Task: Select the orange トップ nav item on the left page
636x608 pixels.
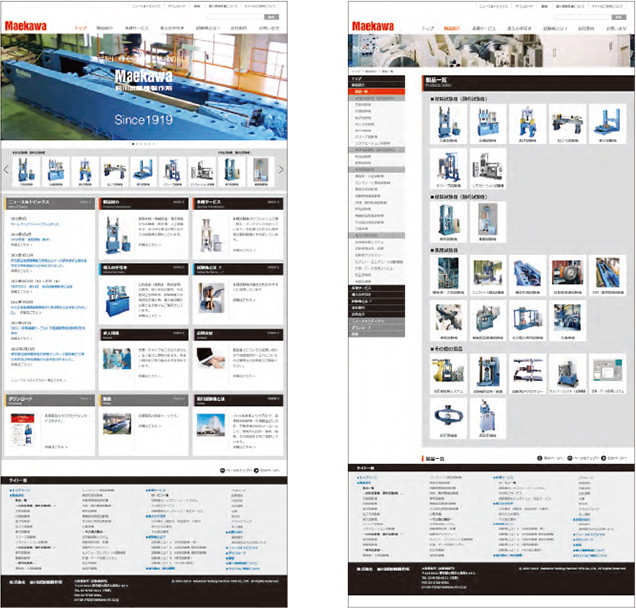Action: click(x=81, y=28)
